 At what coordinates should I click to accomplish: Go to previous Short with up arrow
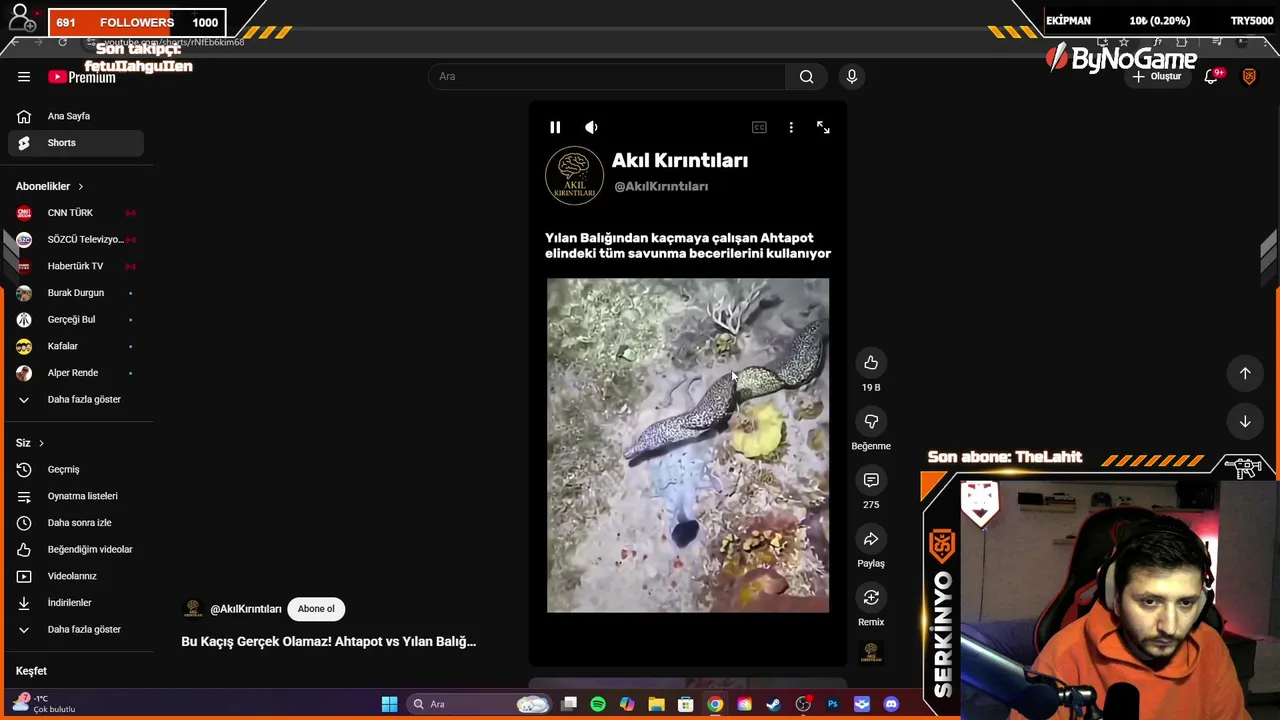pos(1245,373)
